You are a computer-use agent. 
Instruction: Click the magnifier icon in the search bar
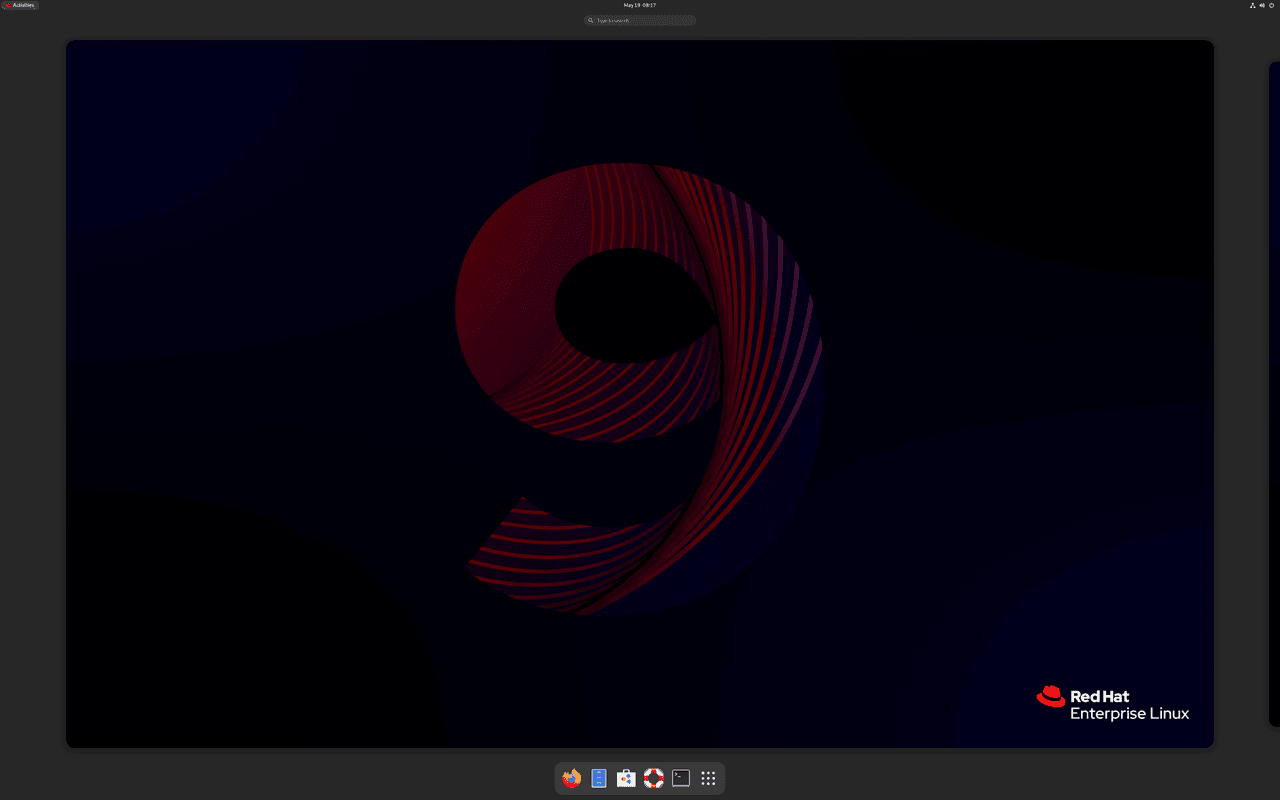pyautogui.click(x=590, y=20)
